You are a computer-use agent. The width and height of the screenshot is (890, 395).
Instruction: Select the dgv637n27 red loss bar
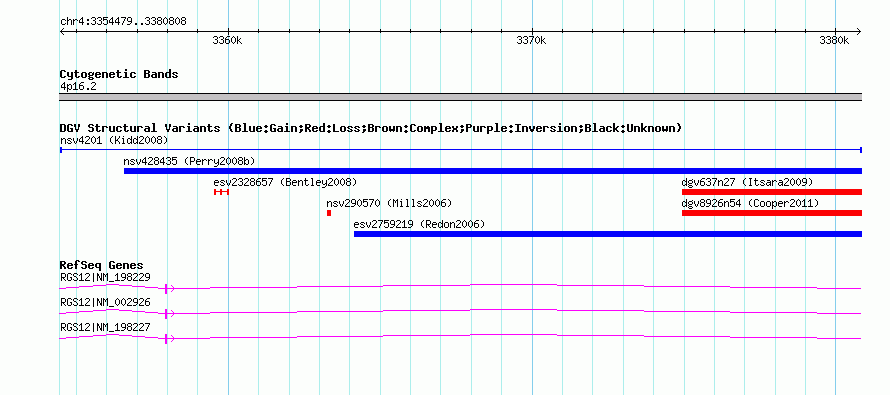point(772,192)
